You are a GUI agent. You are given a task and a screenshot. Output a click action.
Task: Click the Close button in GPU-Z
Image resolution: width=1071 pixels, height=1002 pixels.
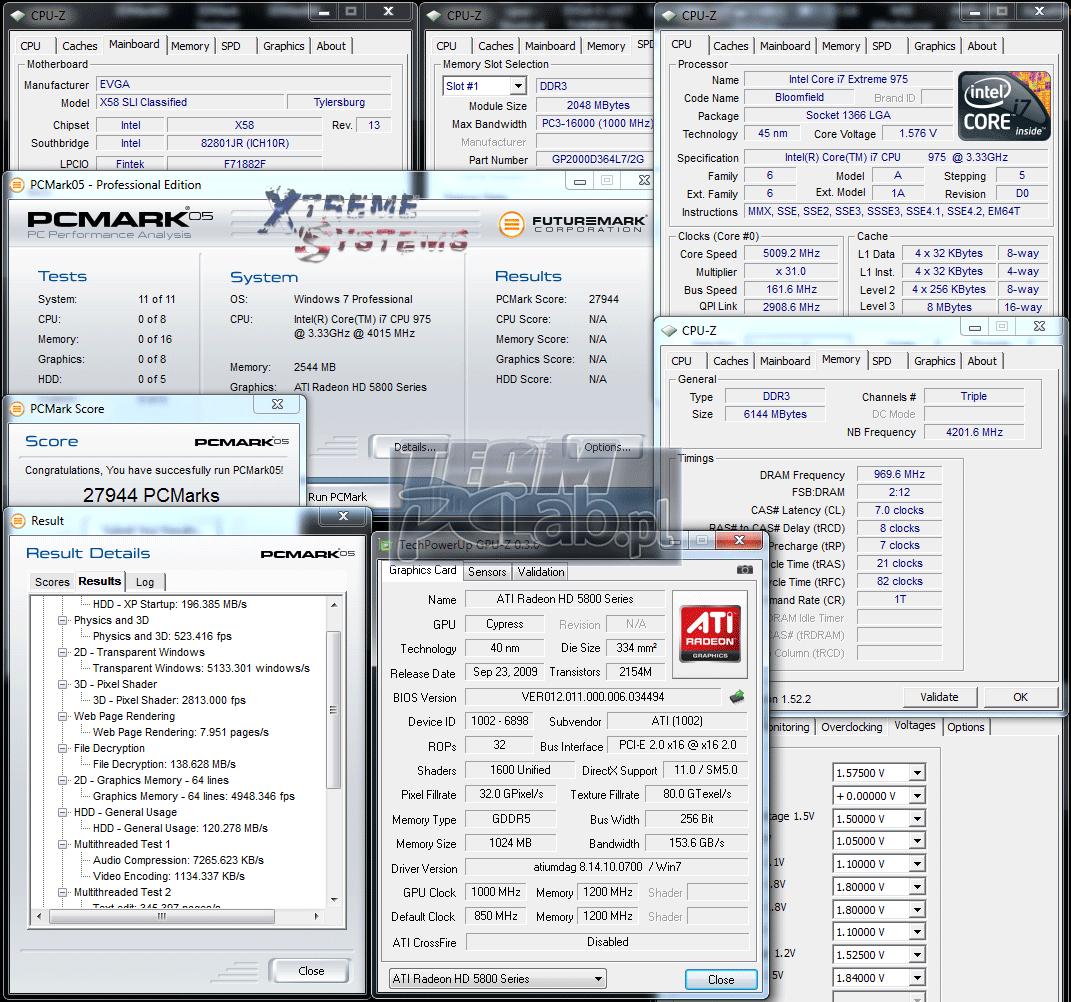click(721, 979)
